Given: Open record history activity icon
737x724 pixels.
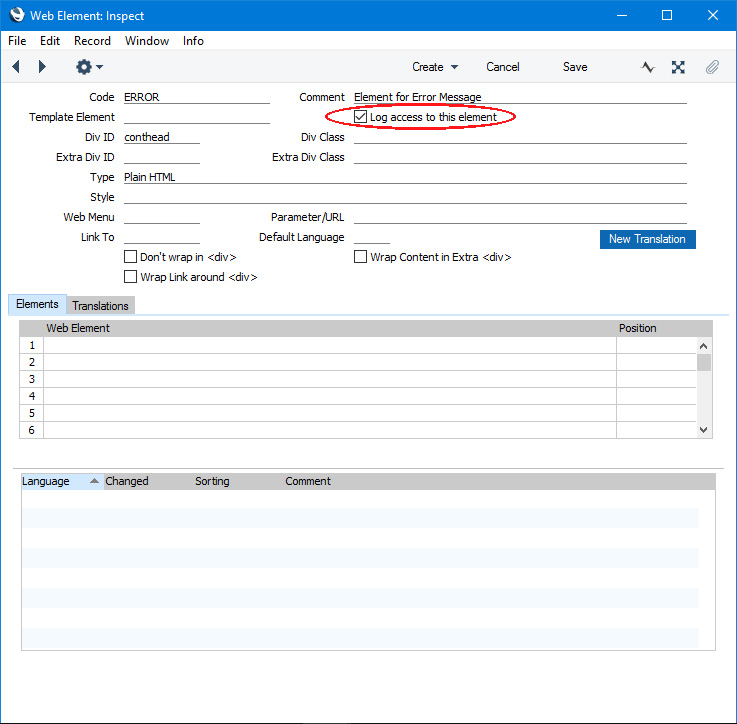Looking at the screenshot, I should click(647, 67).
